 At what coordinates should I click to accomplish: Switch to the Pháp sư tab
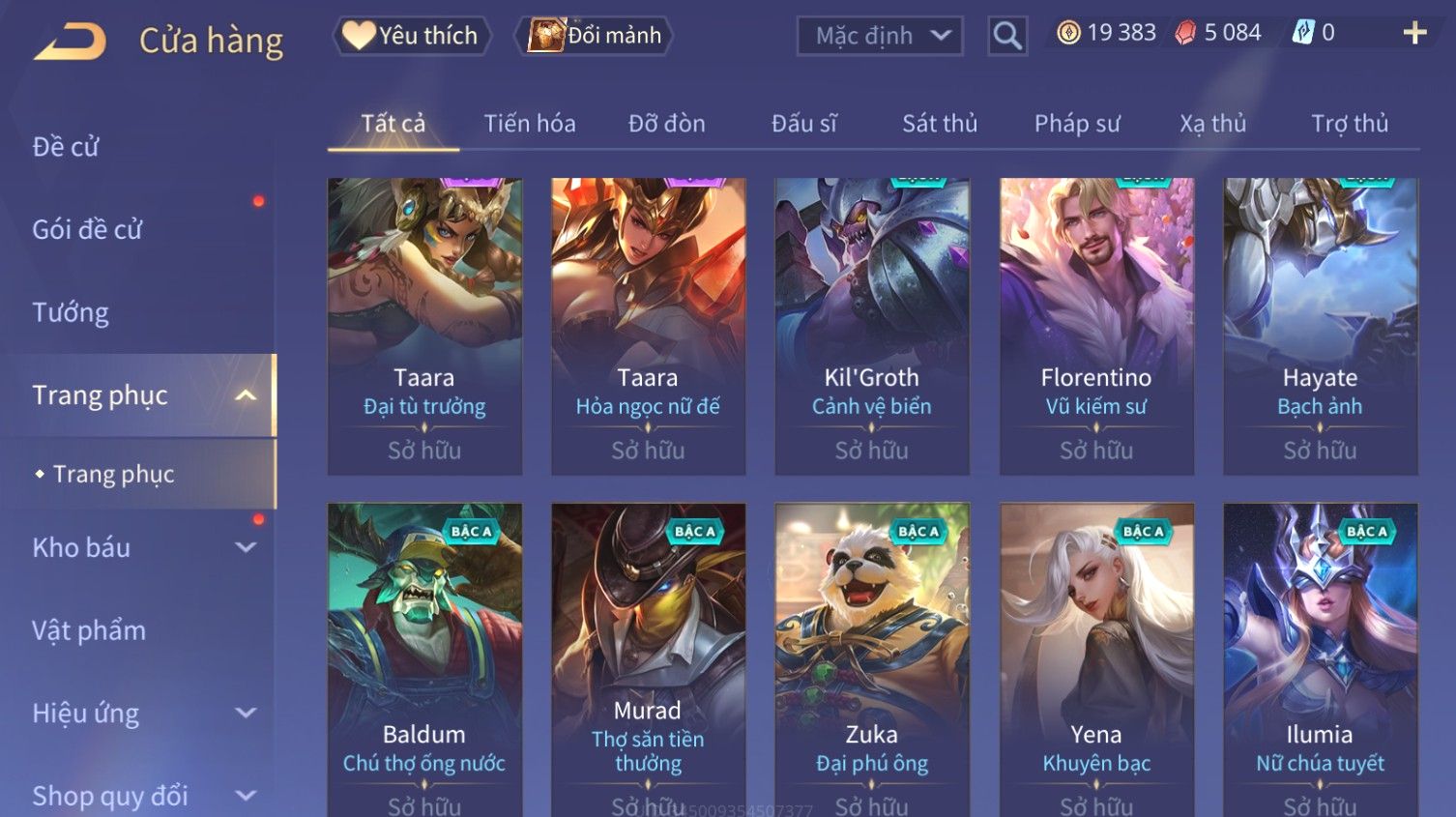[1077, 124]
